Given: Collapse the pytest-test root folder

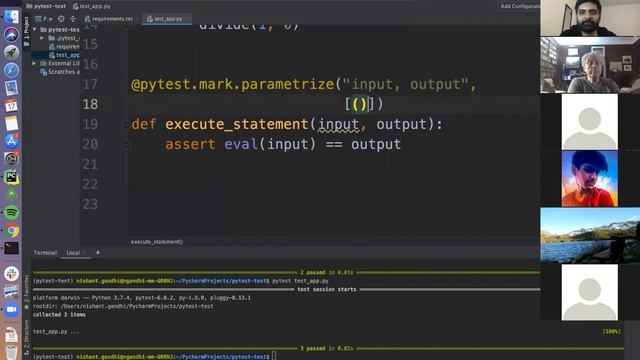Looking at the screenshot, I should pos(35,29).
